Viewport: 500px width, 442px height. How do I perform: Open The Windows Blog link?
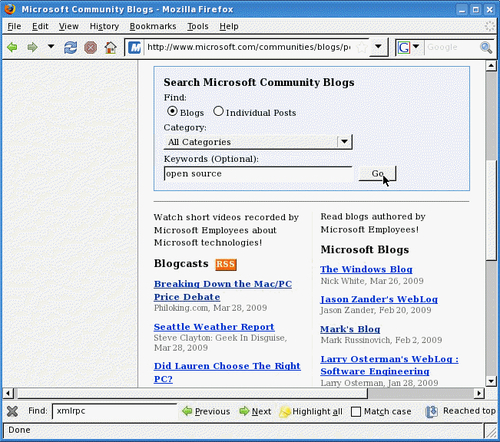click(x=366, y=269)
